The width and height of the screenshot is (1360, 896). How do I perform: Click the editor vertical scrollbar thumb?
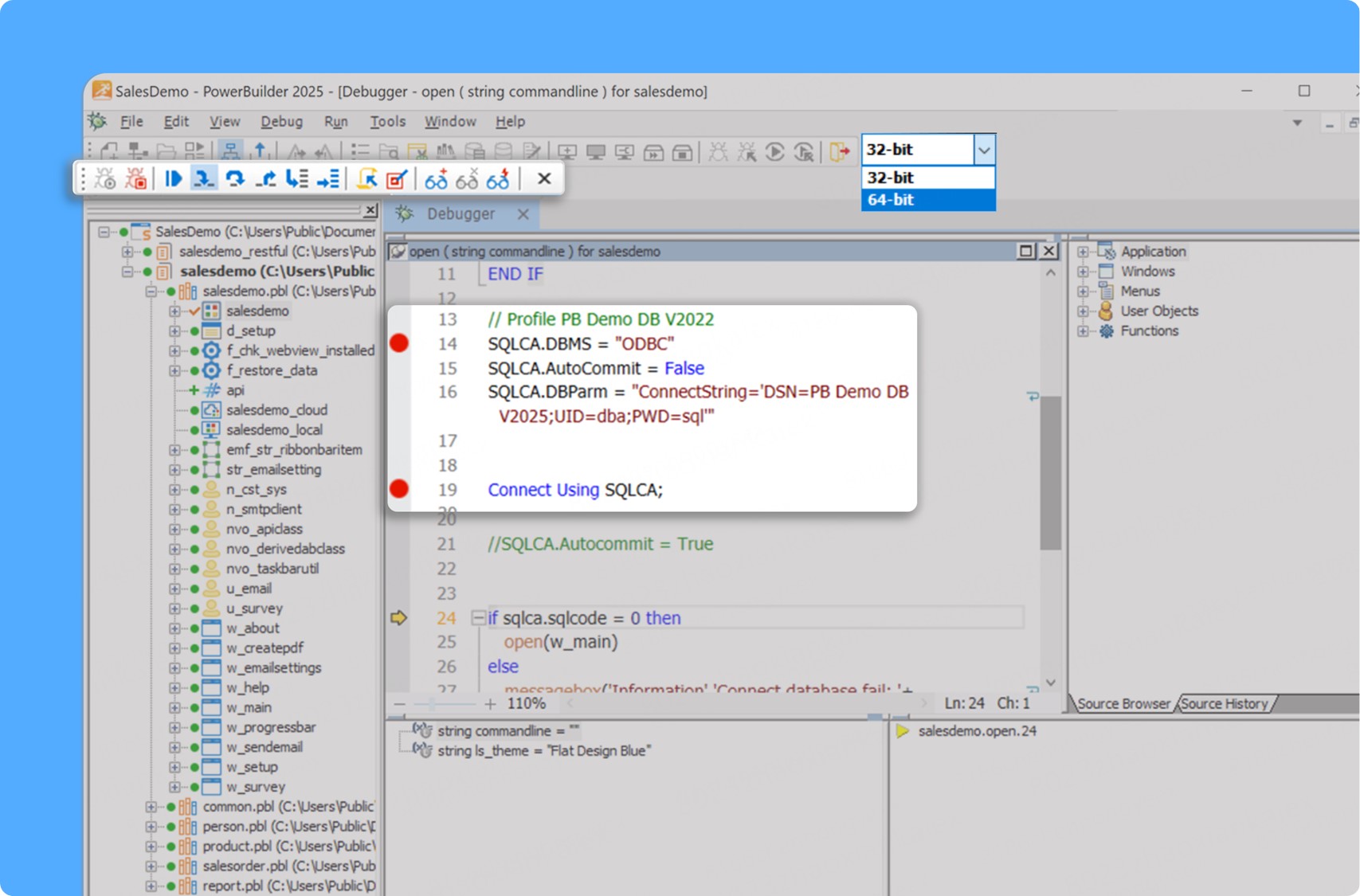[x=1051, y=472]
